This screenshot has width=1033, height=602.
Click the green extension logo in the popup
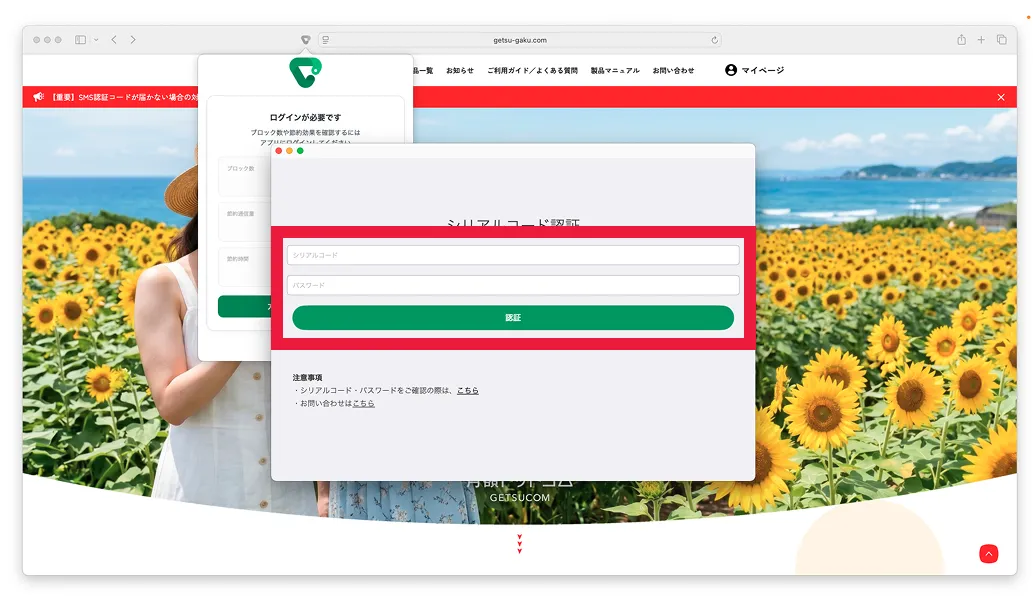(x=306, y=72)
